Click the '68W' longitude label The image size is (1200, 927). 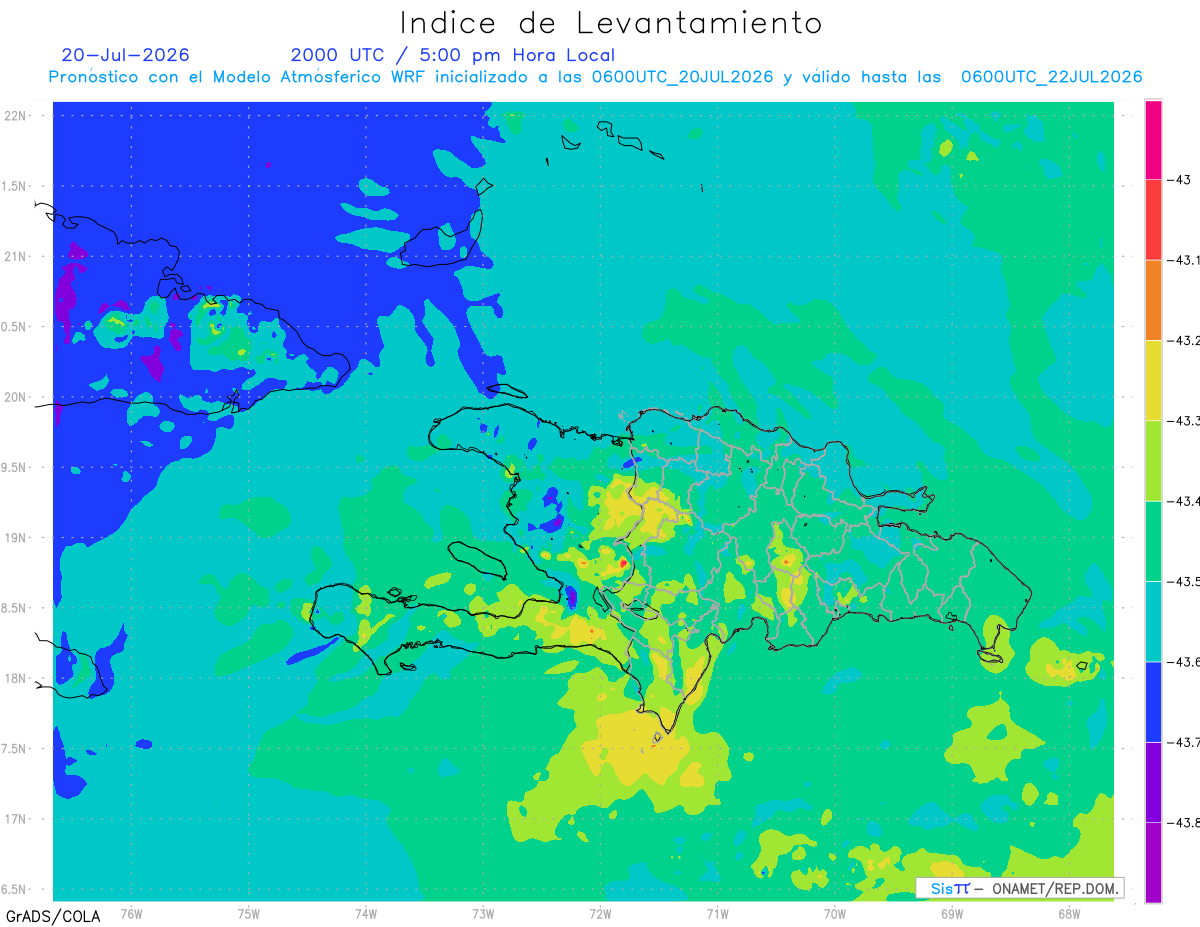click(1069, 913)
